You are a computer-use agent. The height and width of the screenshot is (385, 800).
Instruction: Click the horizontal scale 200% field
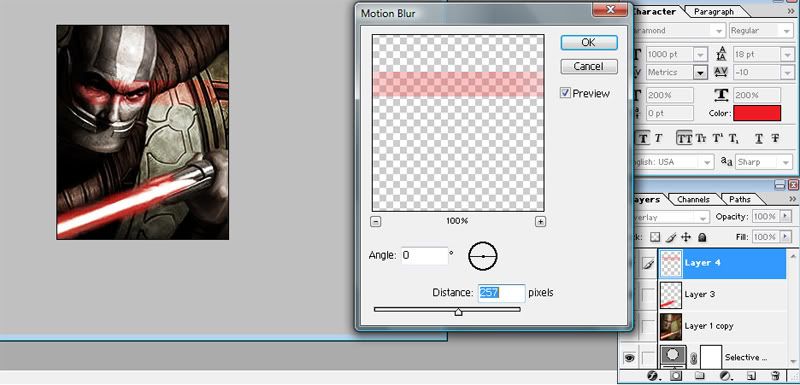tap(756, 95)
